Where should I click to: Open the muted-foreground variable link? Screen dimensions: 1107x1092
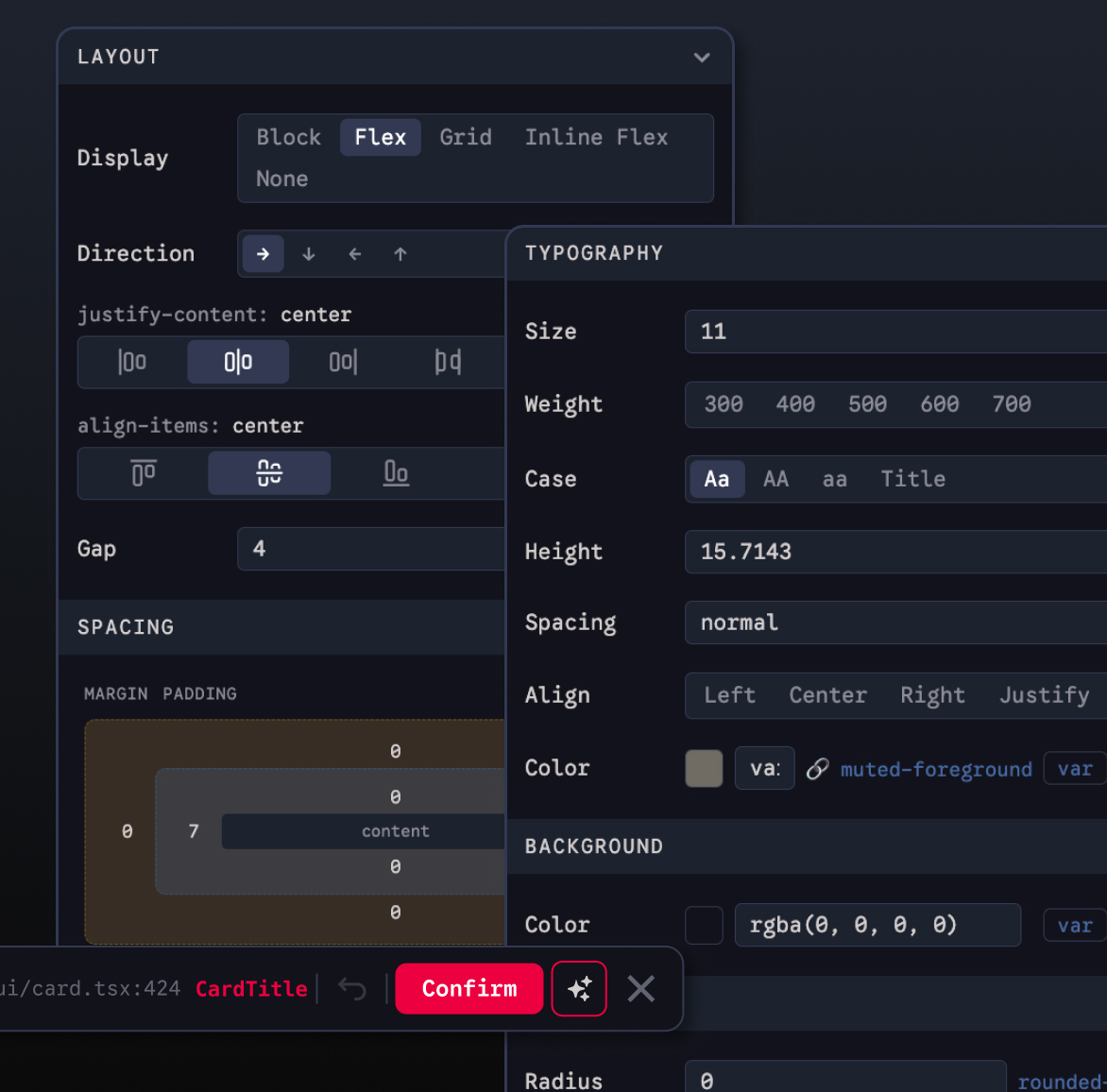936,769
